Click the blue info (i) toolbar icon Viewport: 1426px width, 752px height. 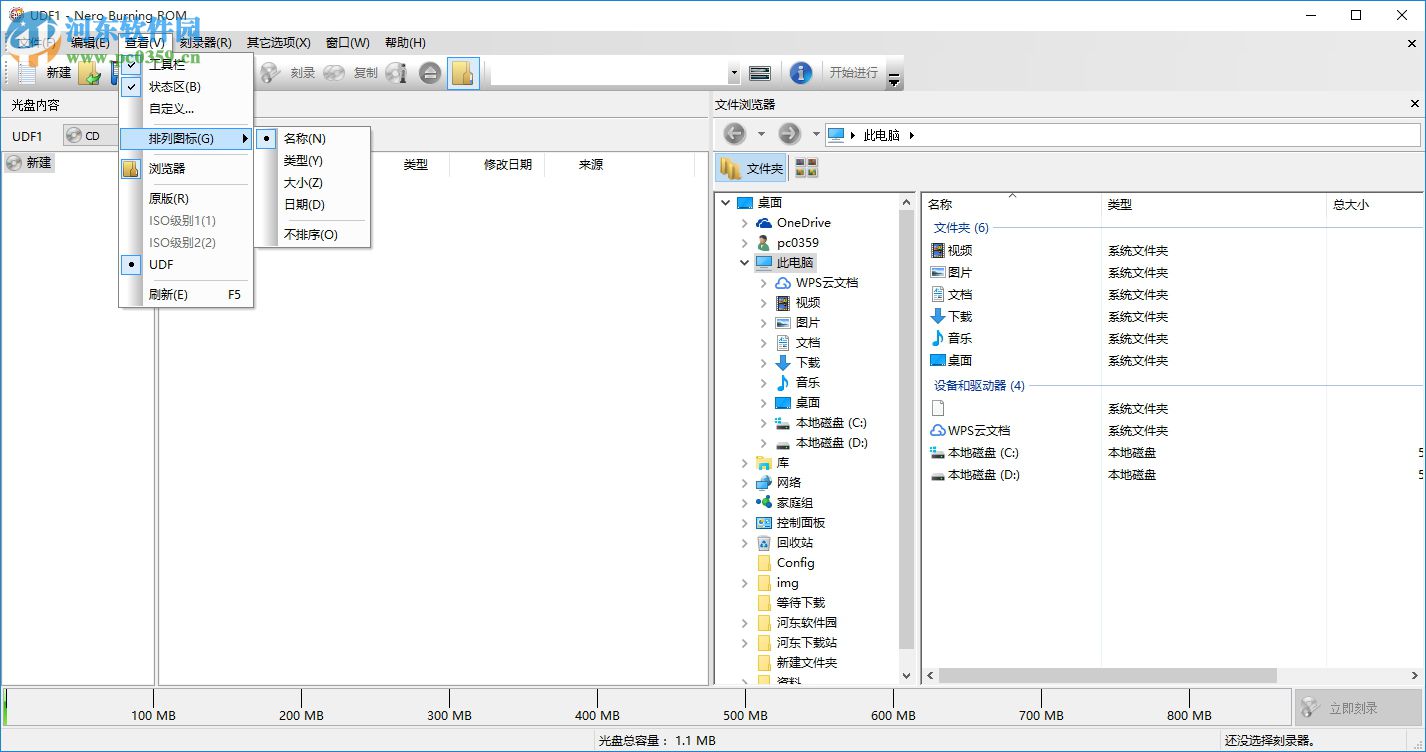coord(800,72)
